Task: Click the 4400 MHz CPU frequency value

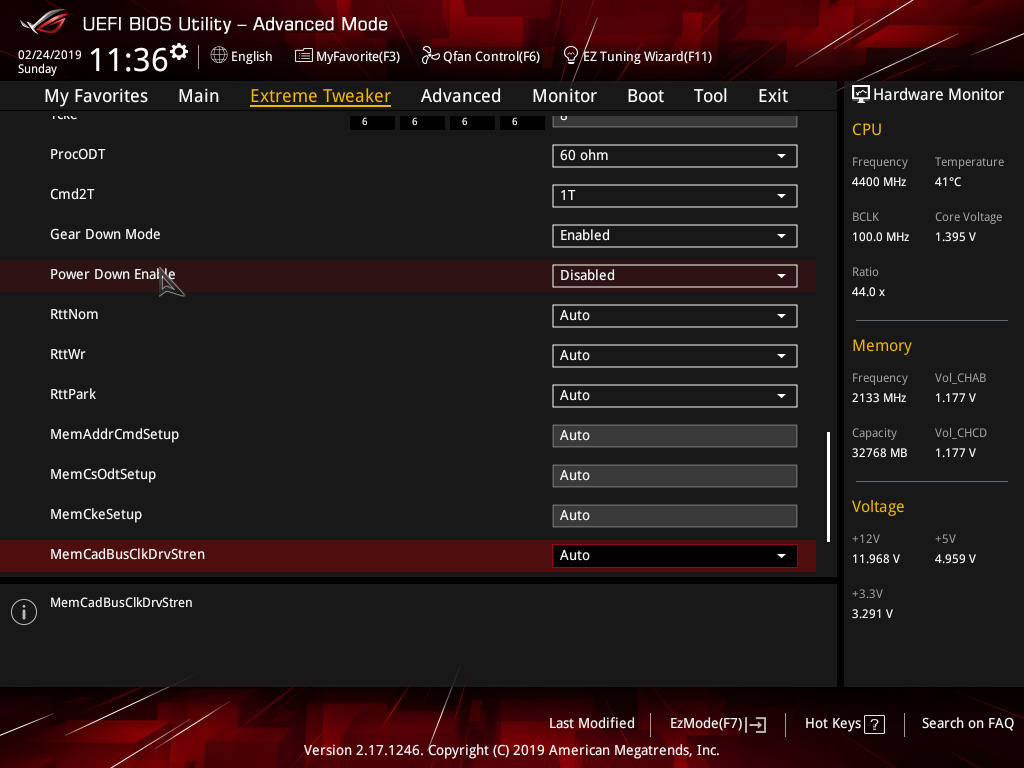Action: pyautogui.click(x=879, y=182)
